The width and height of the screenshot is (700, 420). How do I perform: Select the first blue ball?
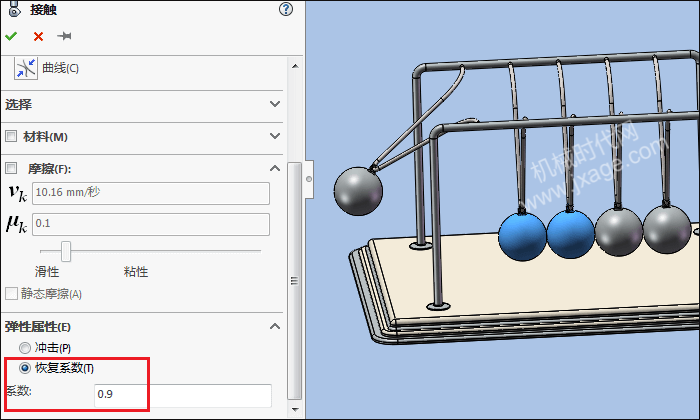pyautogui.click(x=522, y=236)
